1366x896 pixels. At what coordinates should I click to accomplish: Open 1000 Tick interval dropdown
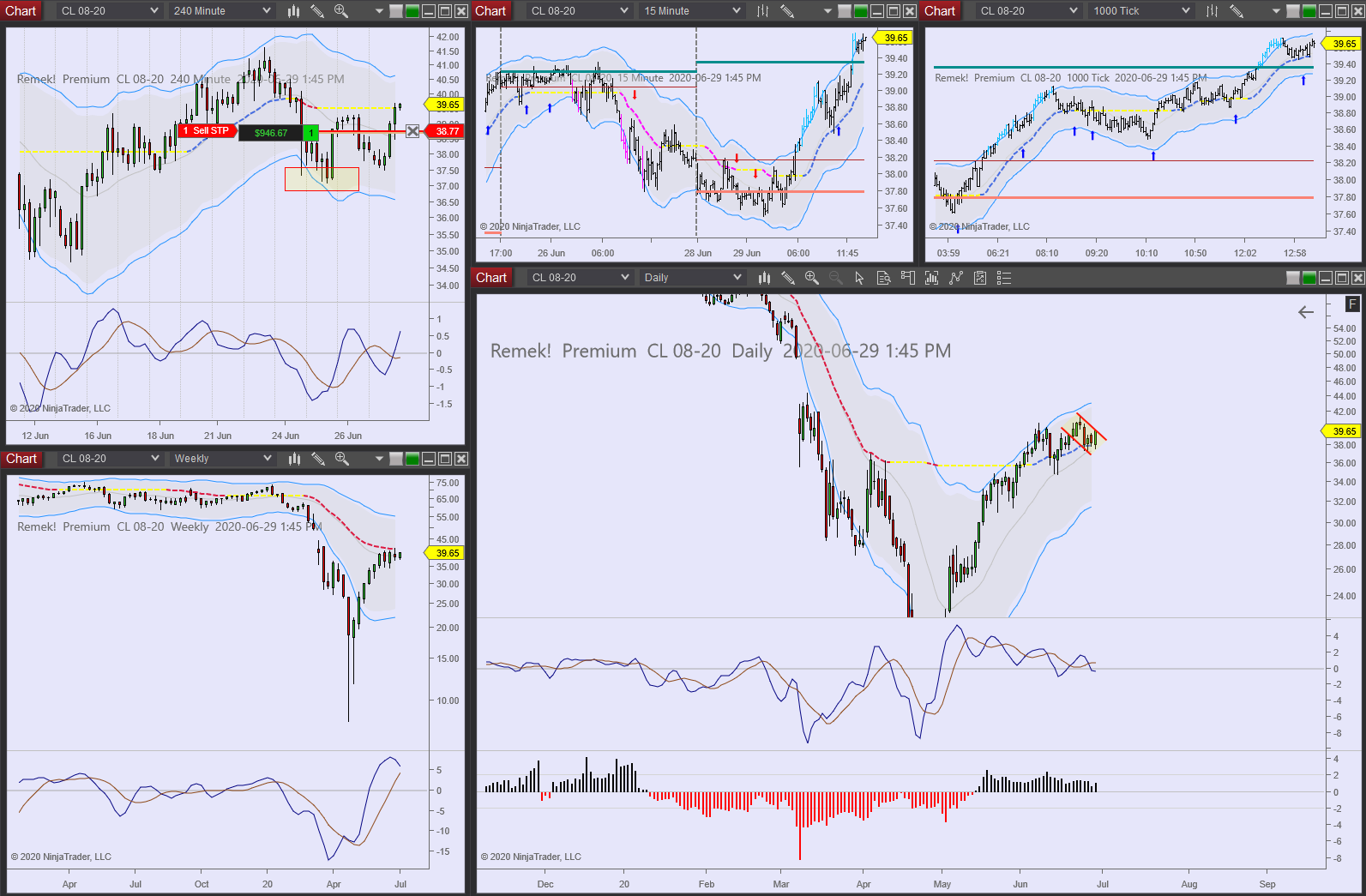pyautogui.click(x=1141, y=11)
